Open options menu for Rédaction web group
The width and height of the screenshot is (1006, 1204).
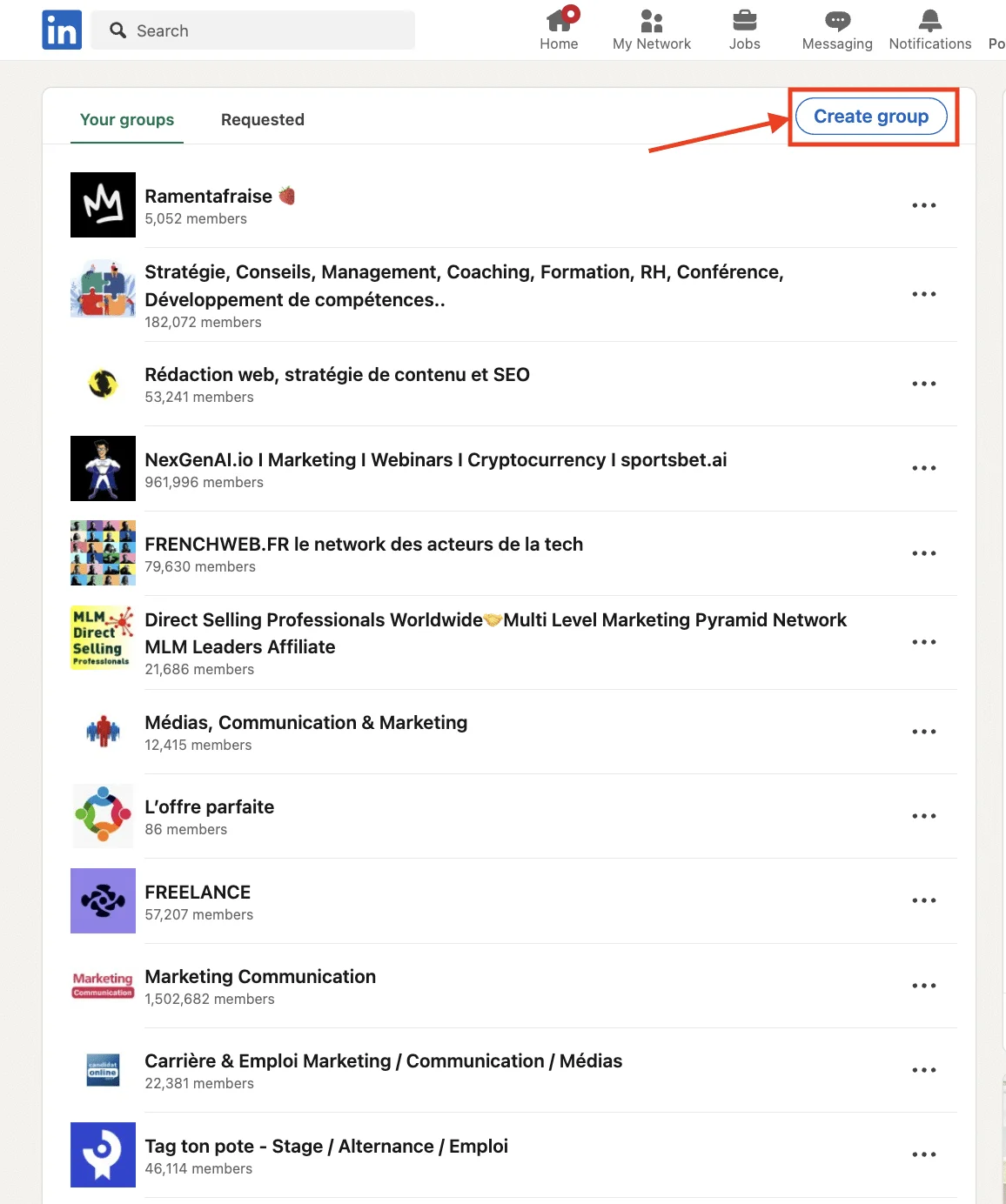coord(924,384)
